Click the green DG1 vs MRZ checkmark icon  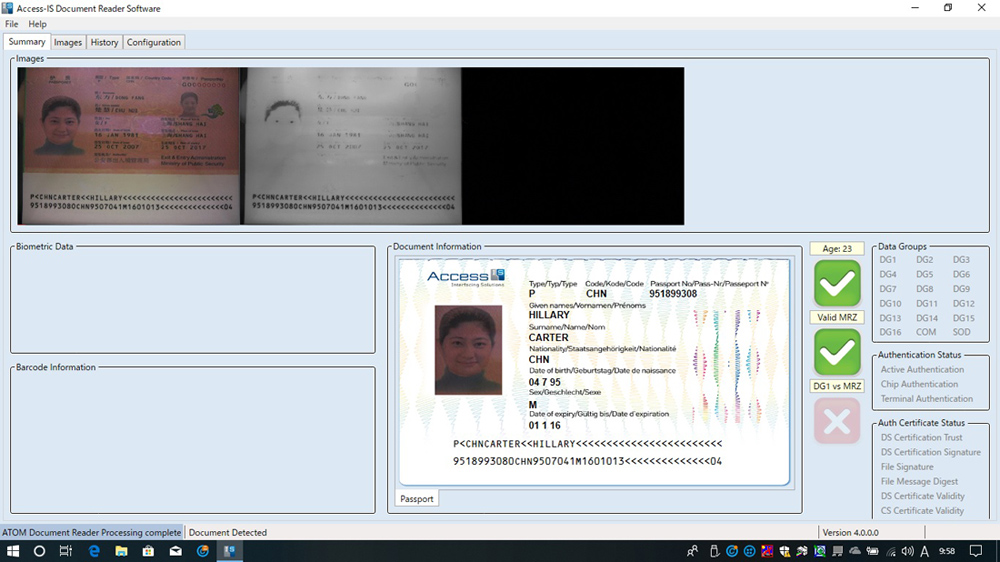coord(837,352)
